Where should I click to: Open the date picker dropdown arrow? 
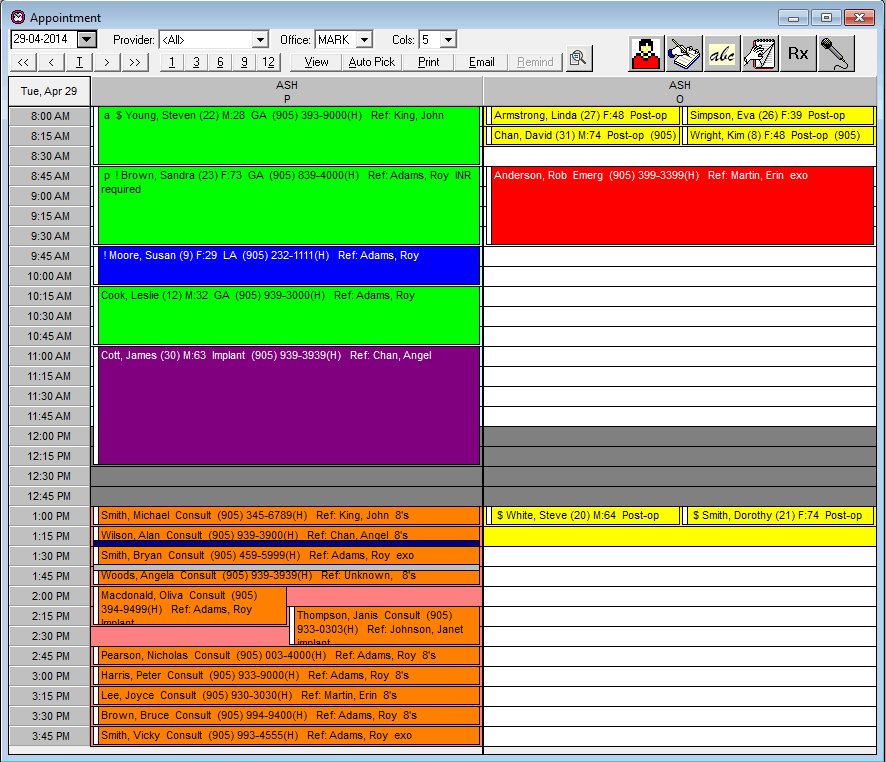(x=86, y=40)
